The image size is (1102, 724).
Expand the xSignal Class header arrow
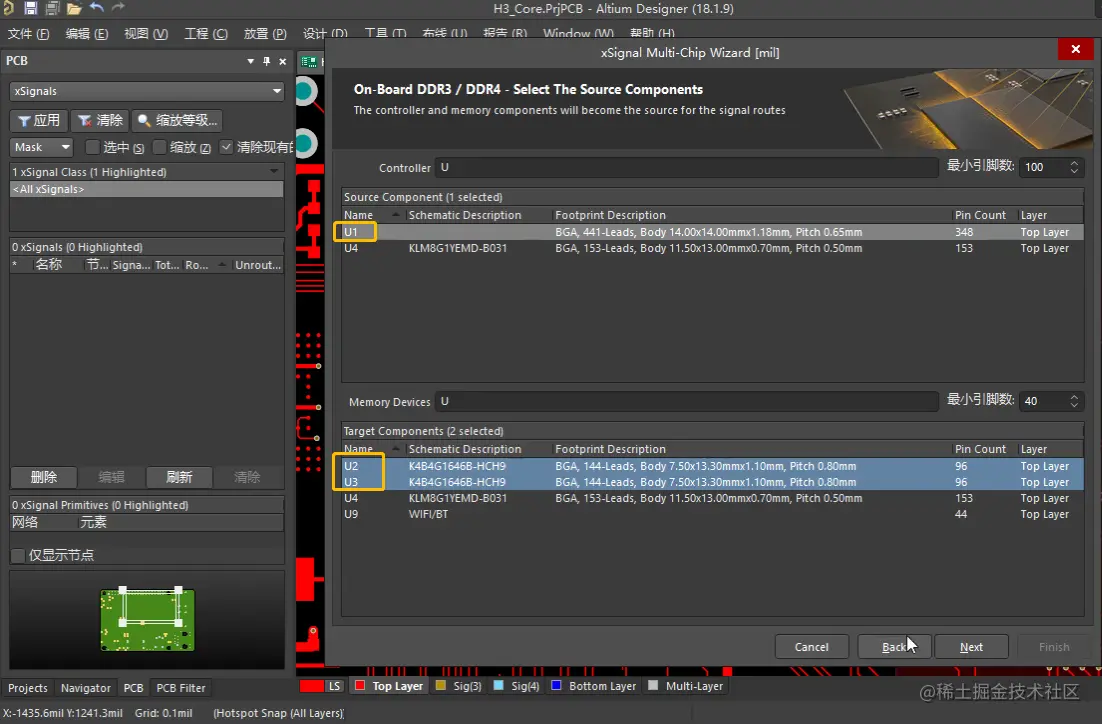tap(273, 172)
